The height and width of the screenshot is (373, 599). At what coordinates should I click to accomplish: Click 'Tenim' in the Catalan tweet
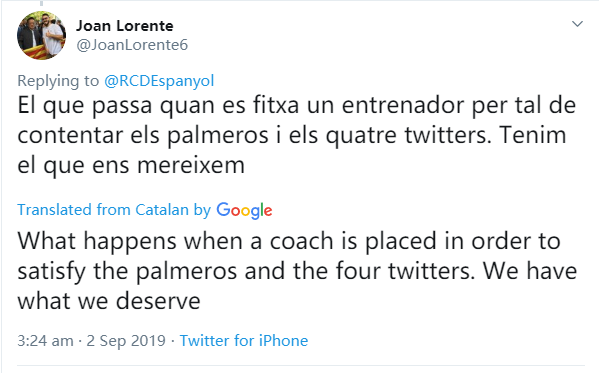(533, 135)
